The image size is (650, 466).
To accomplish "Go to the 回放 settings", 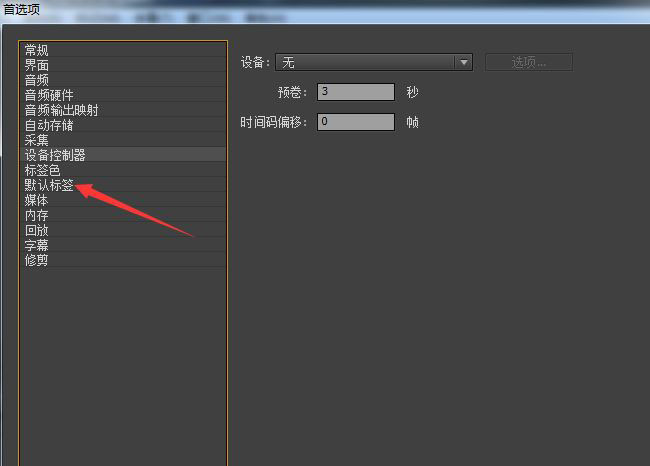I will click(123, 230).
